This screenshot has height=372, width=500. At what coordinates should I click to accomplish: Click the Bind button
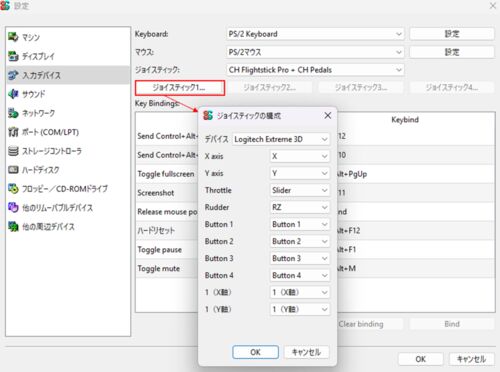452,324
